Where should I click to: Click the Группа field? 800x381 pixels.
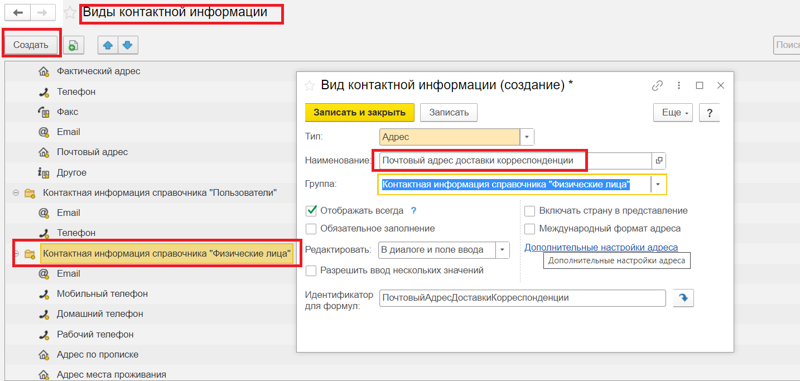tap(514, 185)
